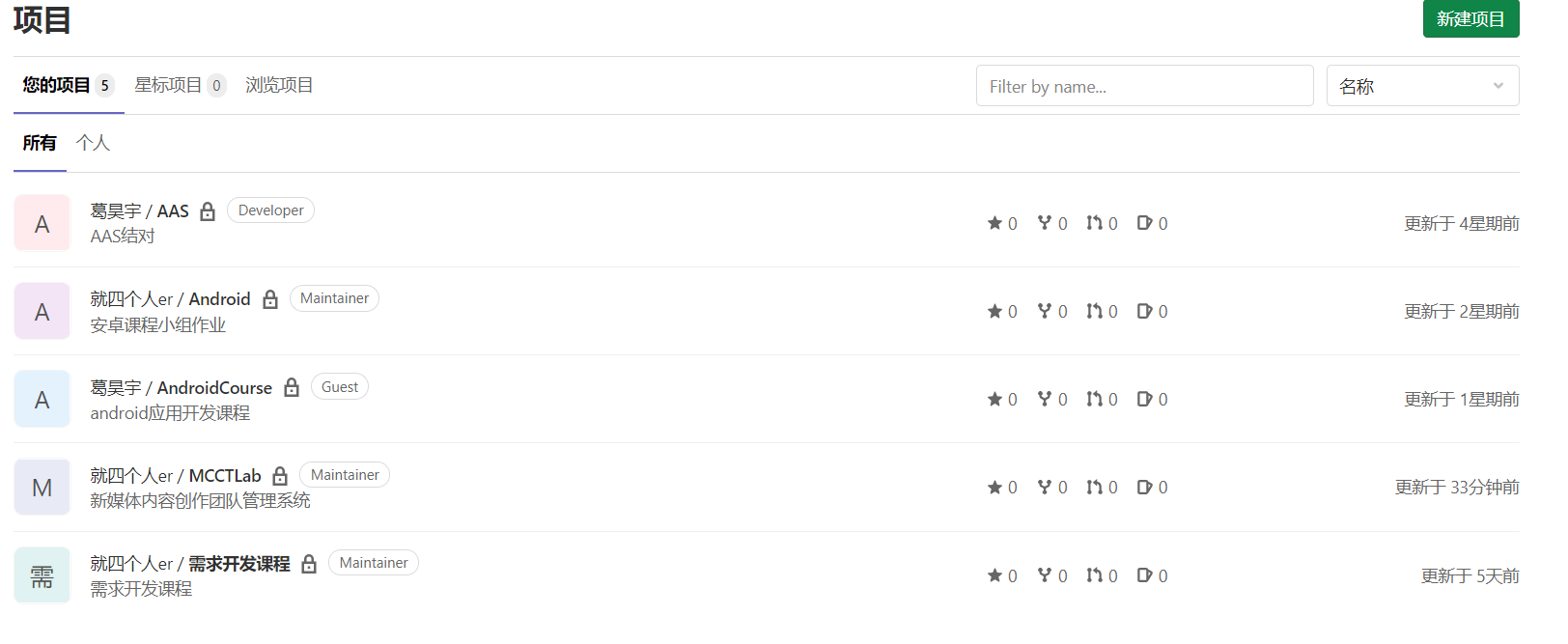Viewport: 1568px width, 644px height.
Task: Switch to the 星标项目 tab
Action: (x=168, y=85)
